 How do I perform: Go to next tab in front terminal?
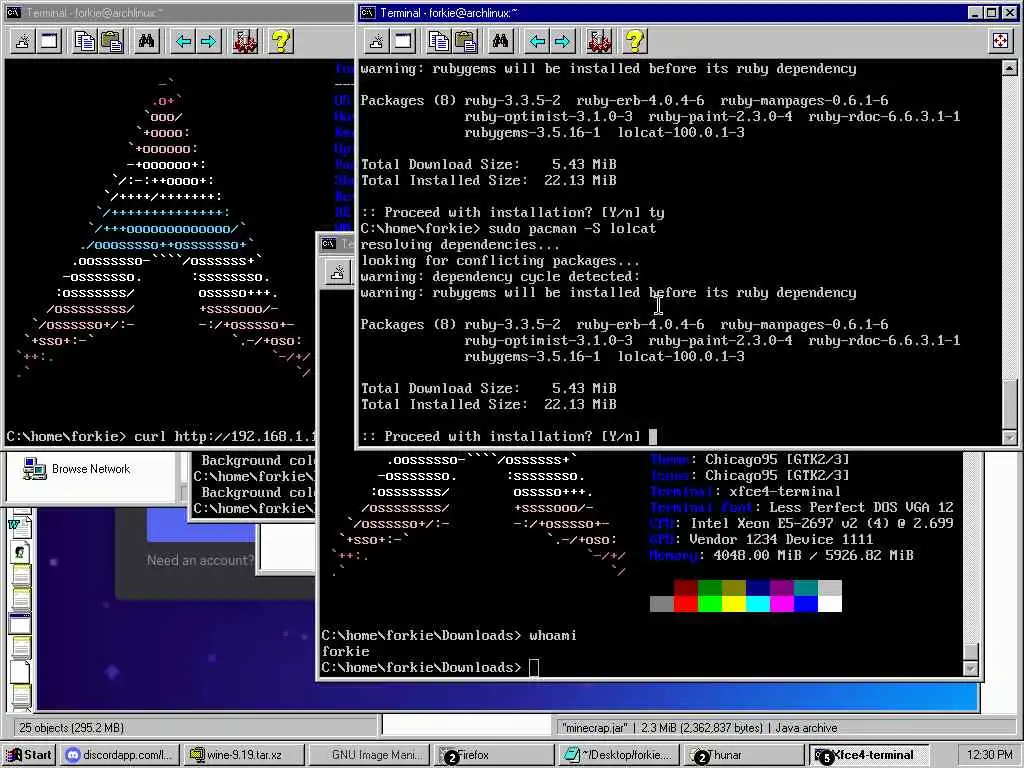[x=562, y=42]
